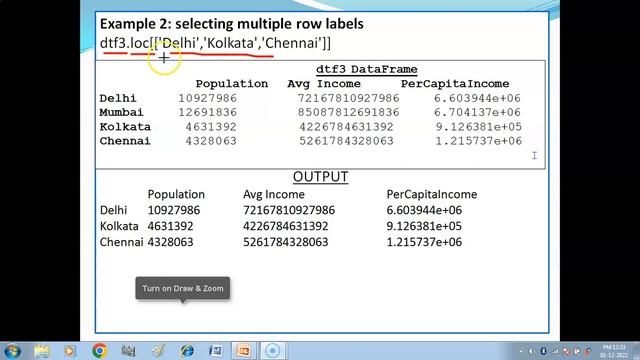Click the dtf3 DataFrame underlined title
Image resolution: width=640 pixels, height=360 pixels.
(367, 69)
